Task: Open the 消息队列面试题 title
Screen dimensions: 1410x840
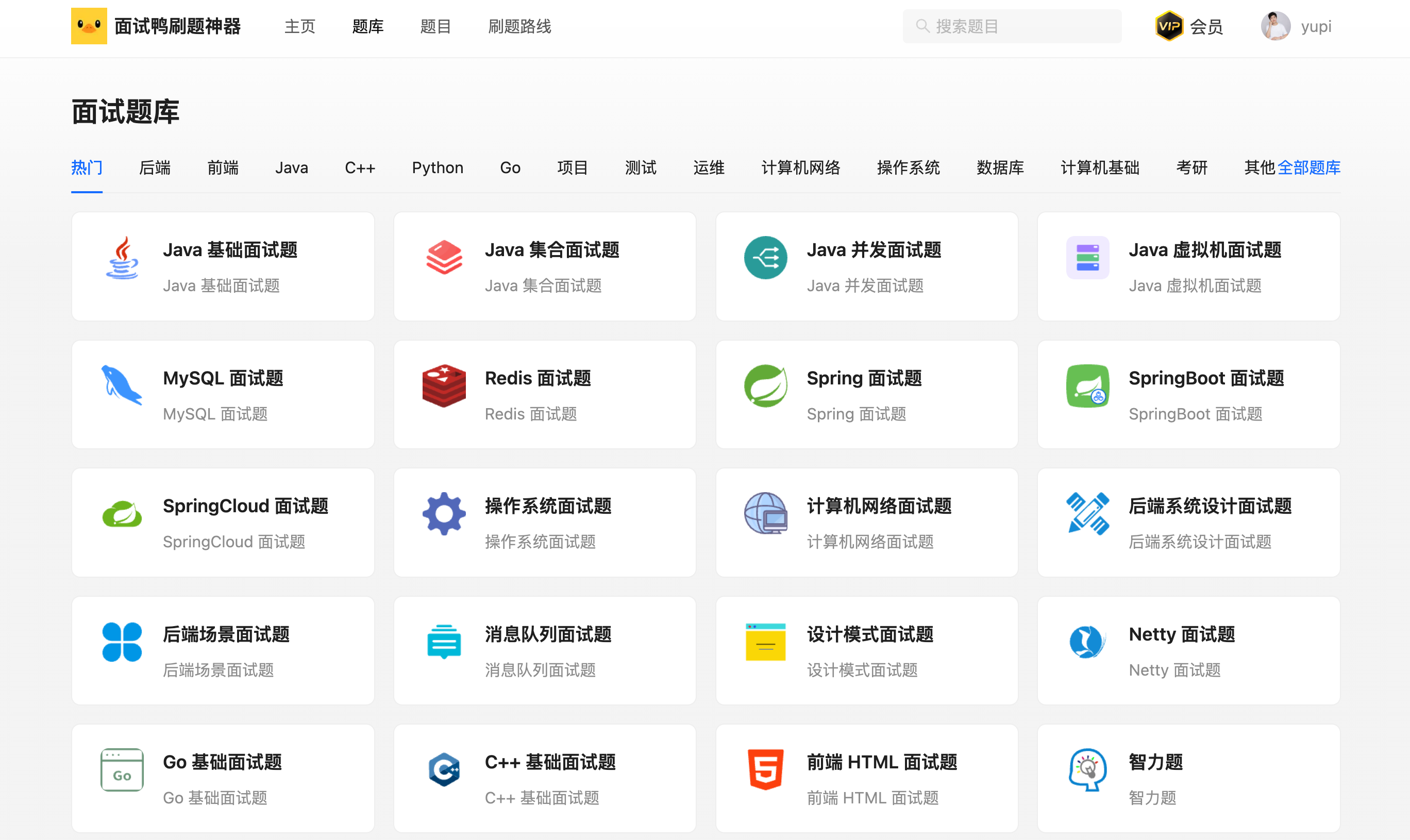Action: click(x=548, y=634)
